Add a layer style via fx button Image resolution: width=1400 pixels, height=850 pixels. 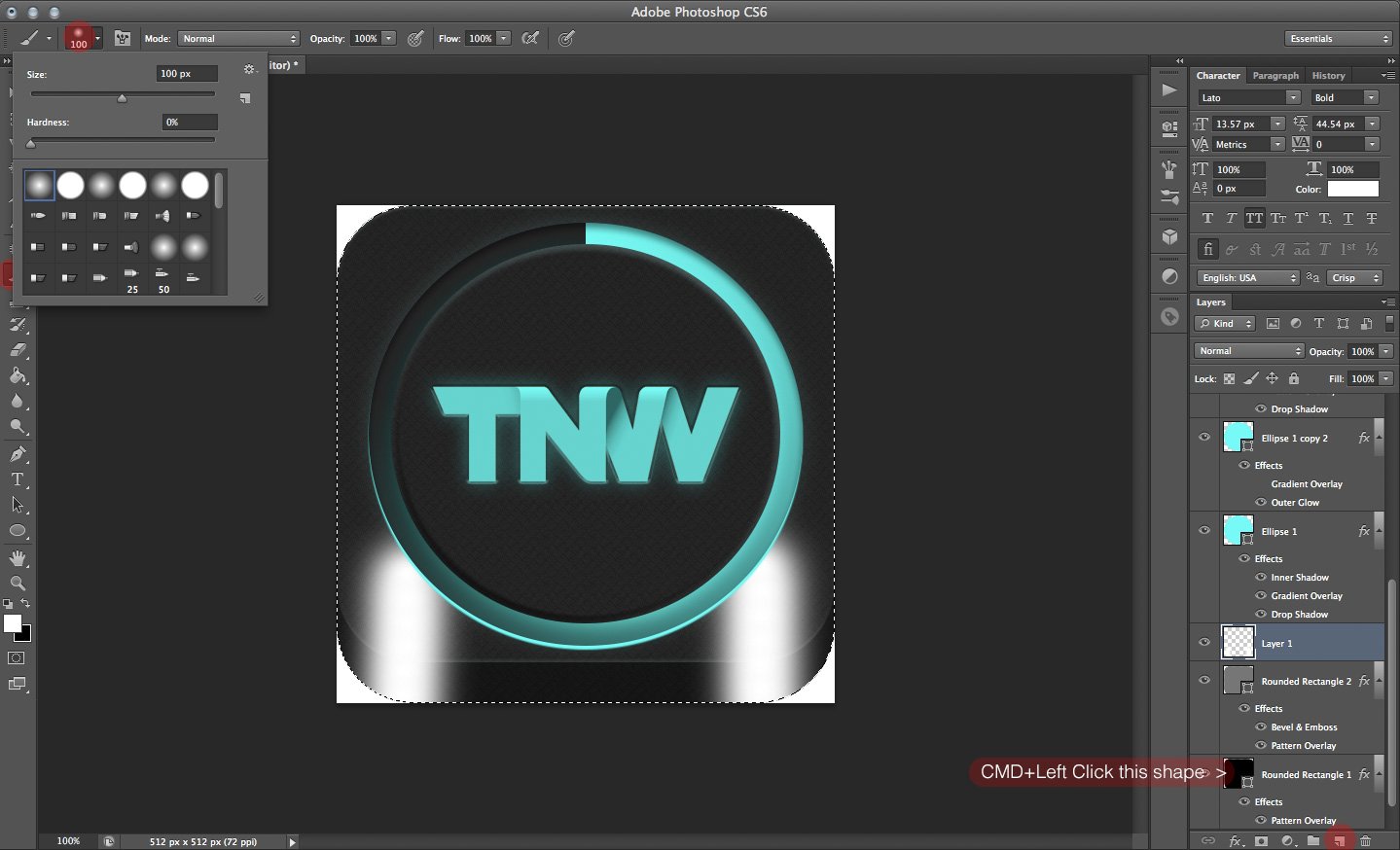click(1236, 841)
